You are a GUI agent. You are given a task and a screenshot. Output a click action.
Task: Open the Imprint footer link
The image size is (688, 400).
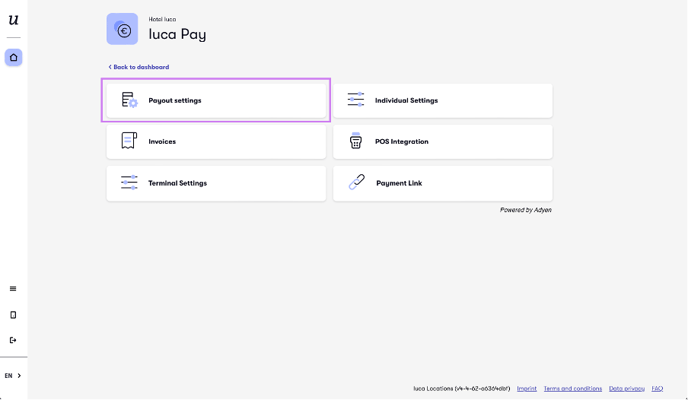(x=527, y=389)
